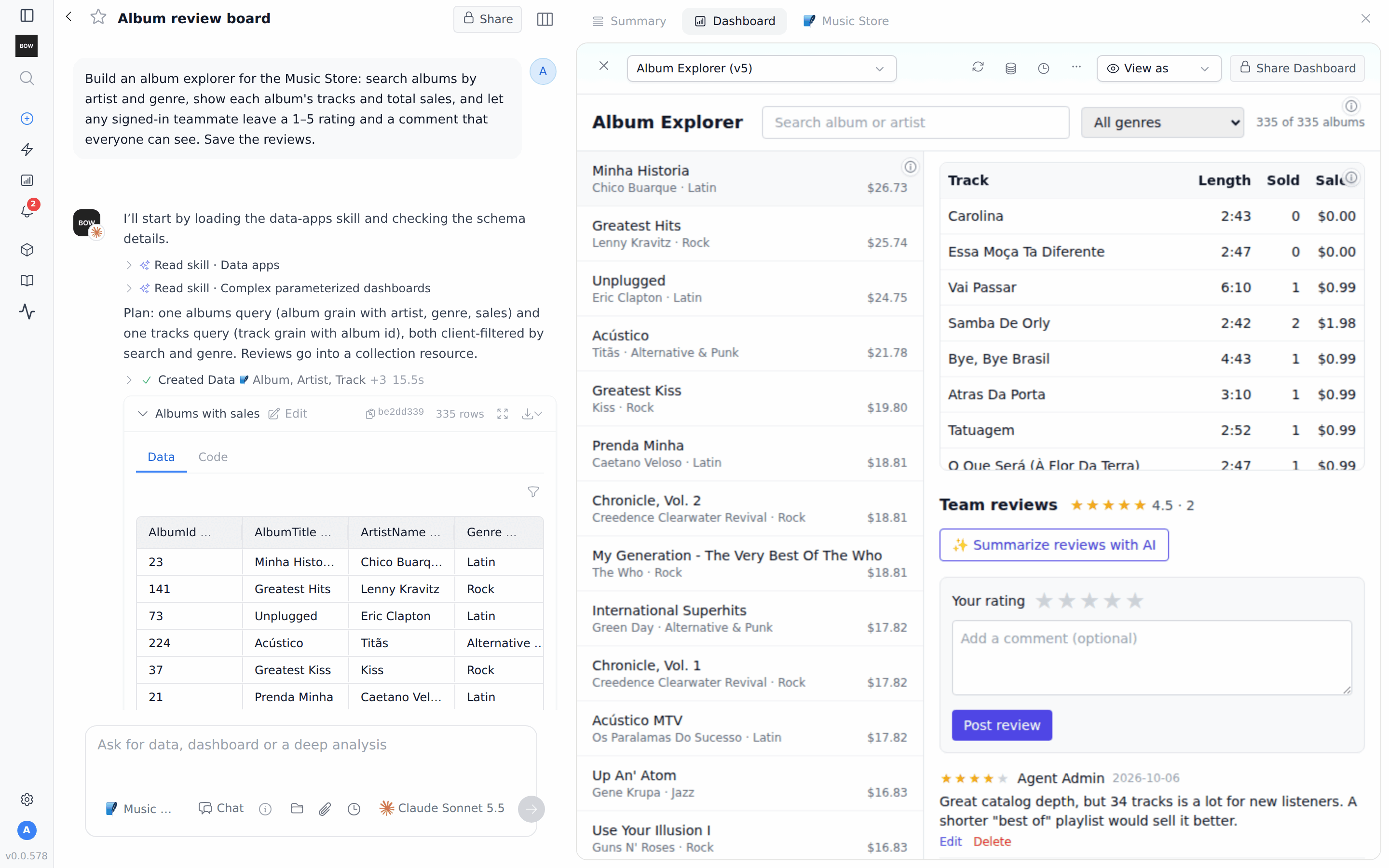This screenshot has height=868, width=1389.
Task: Toggle the left sidebar panel icon
Action: (x=27, y=15)
